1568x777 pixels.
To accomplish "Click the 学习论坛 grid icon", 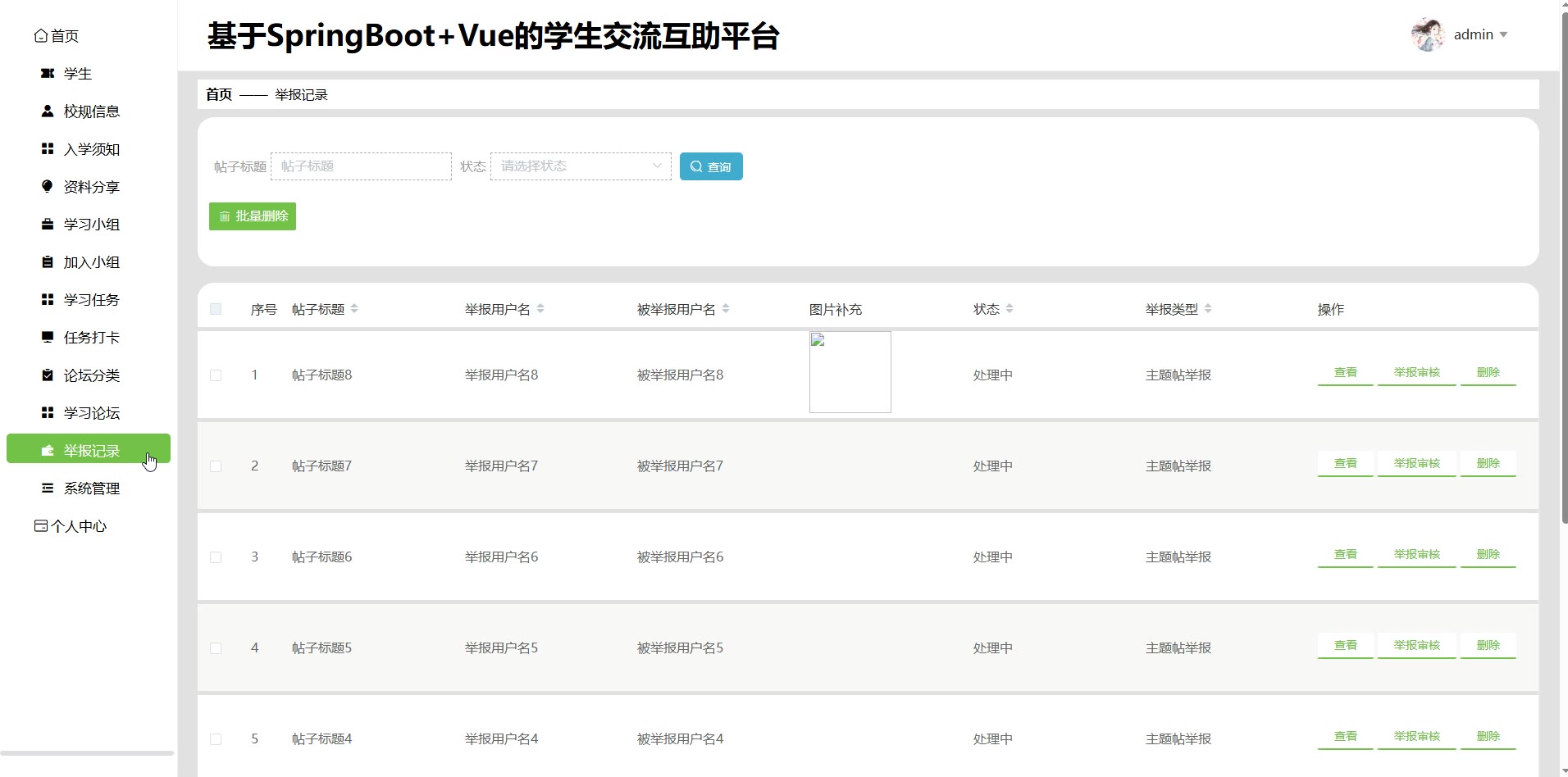I will (x=48, y=413).
